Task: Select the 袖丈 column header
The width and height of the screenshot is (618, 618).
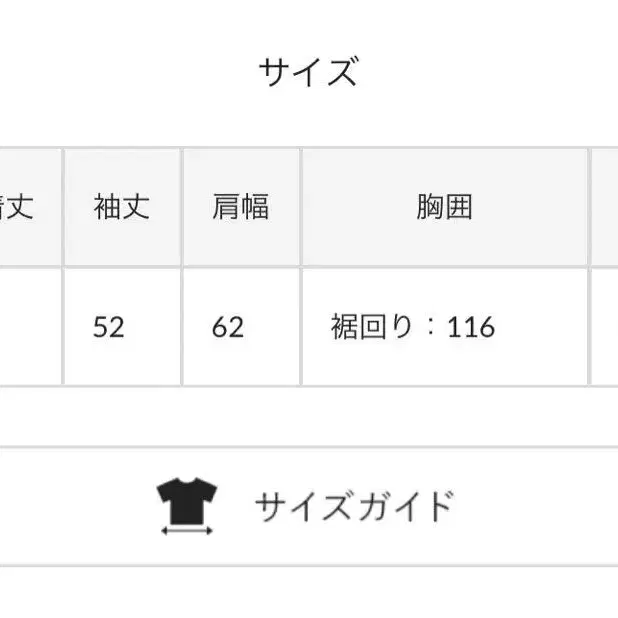Action: click(x=122, y=207)
